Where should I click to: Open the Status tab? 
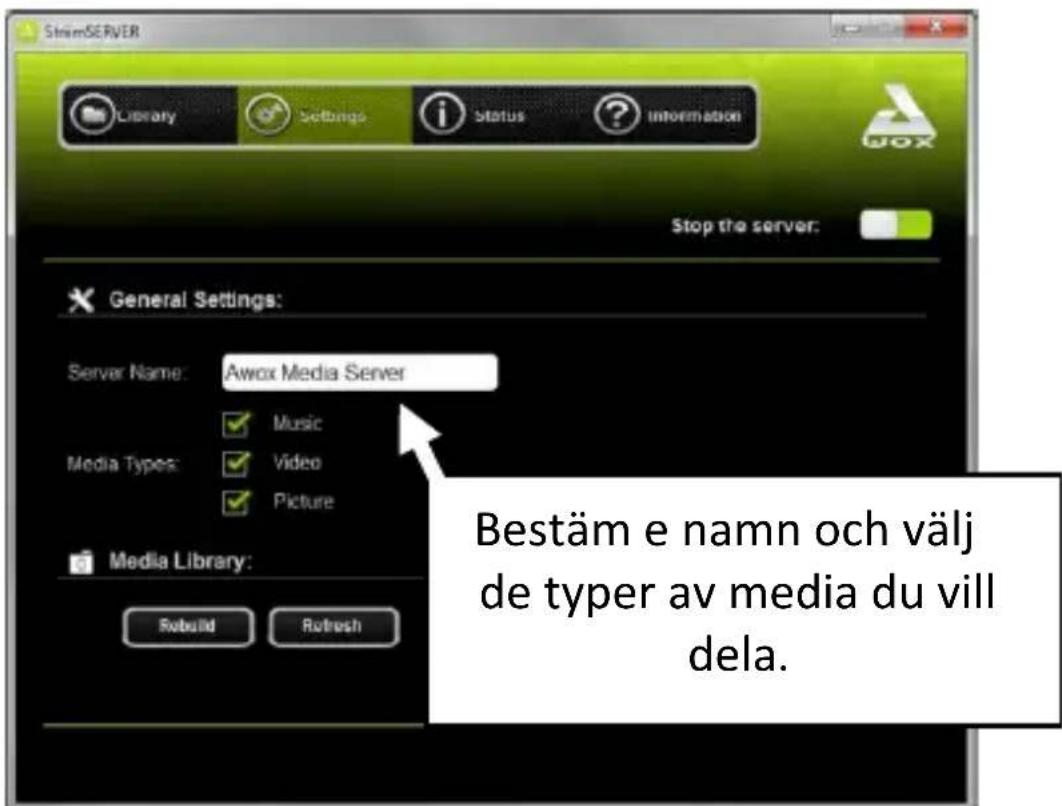tap(498, 115)
